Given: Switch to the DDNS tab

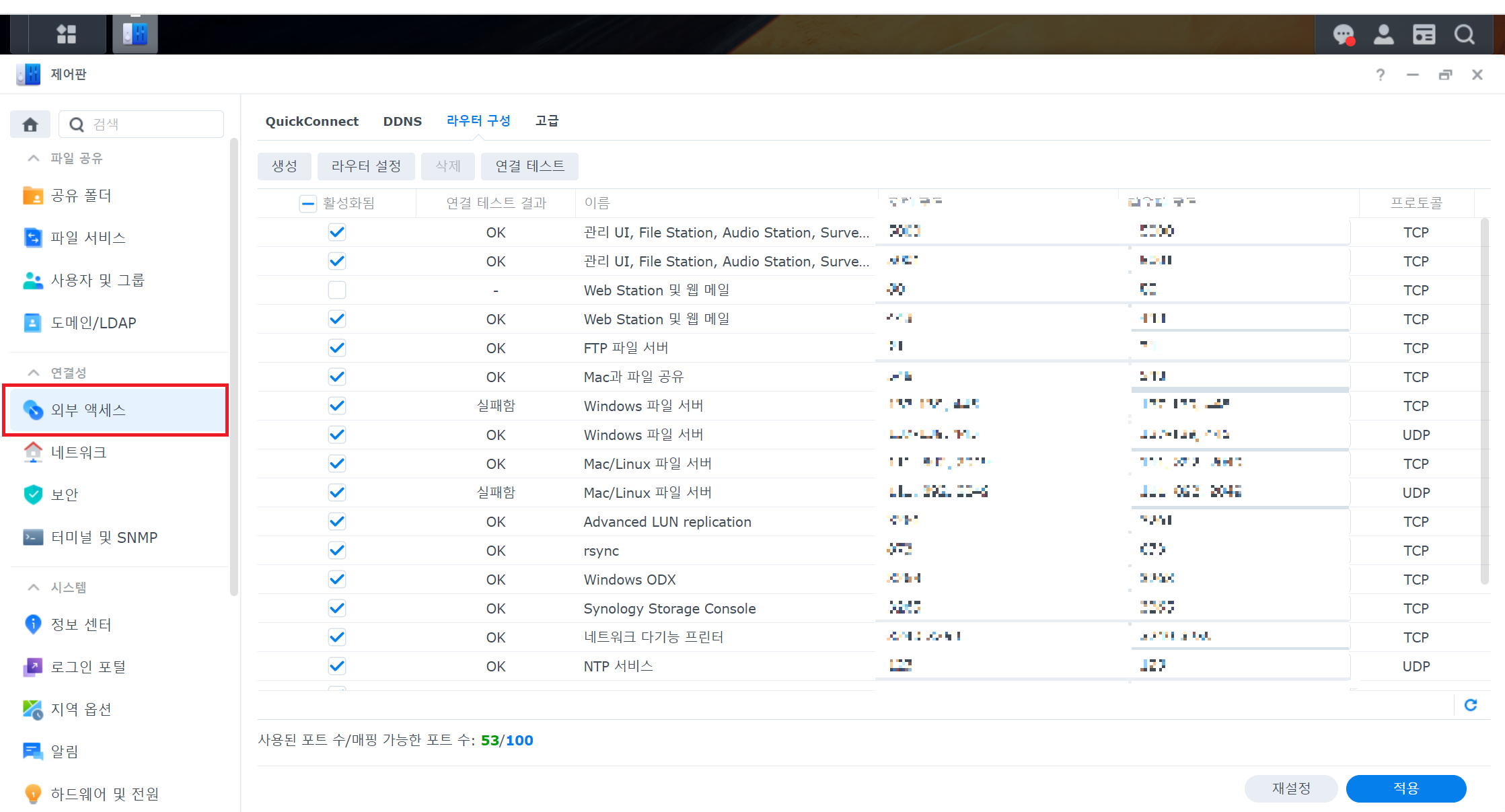Looking at the screenshot, I should click(x=402, y=121).
